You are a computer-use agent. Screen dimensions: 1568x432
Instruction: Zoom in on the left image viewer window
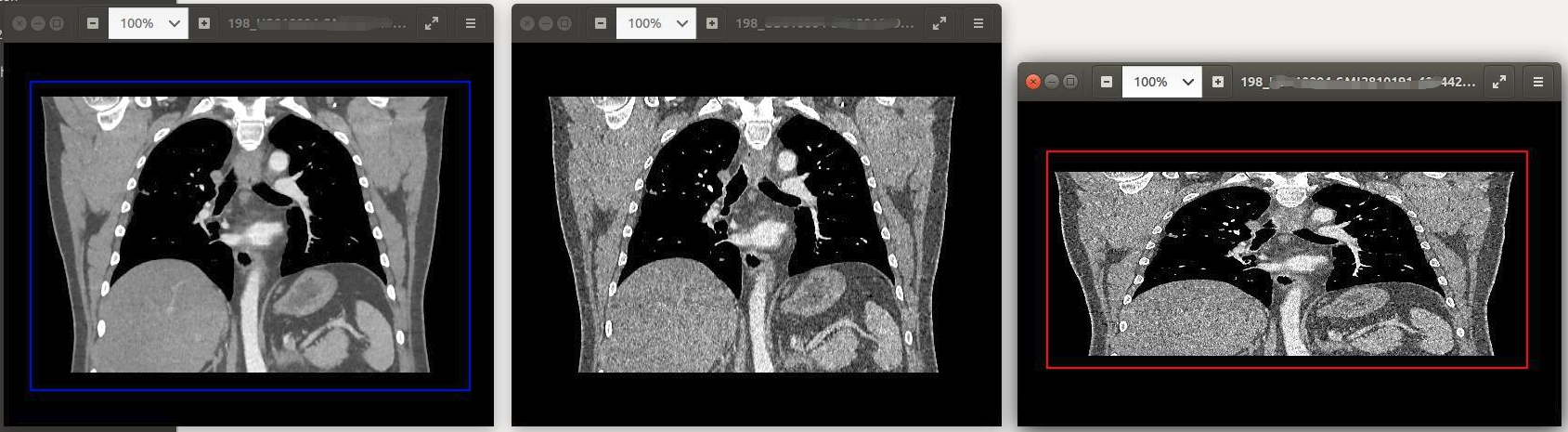pos(204,23)
